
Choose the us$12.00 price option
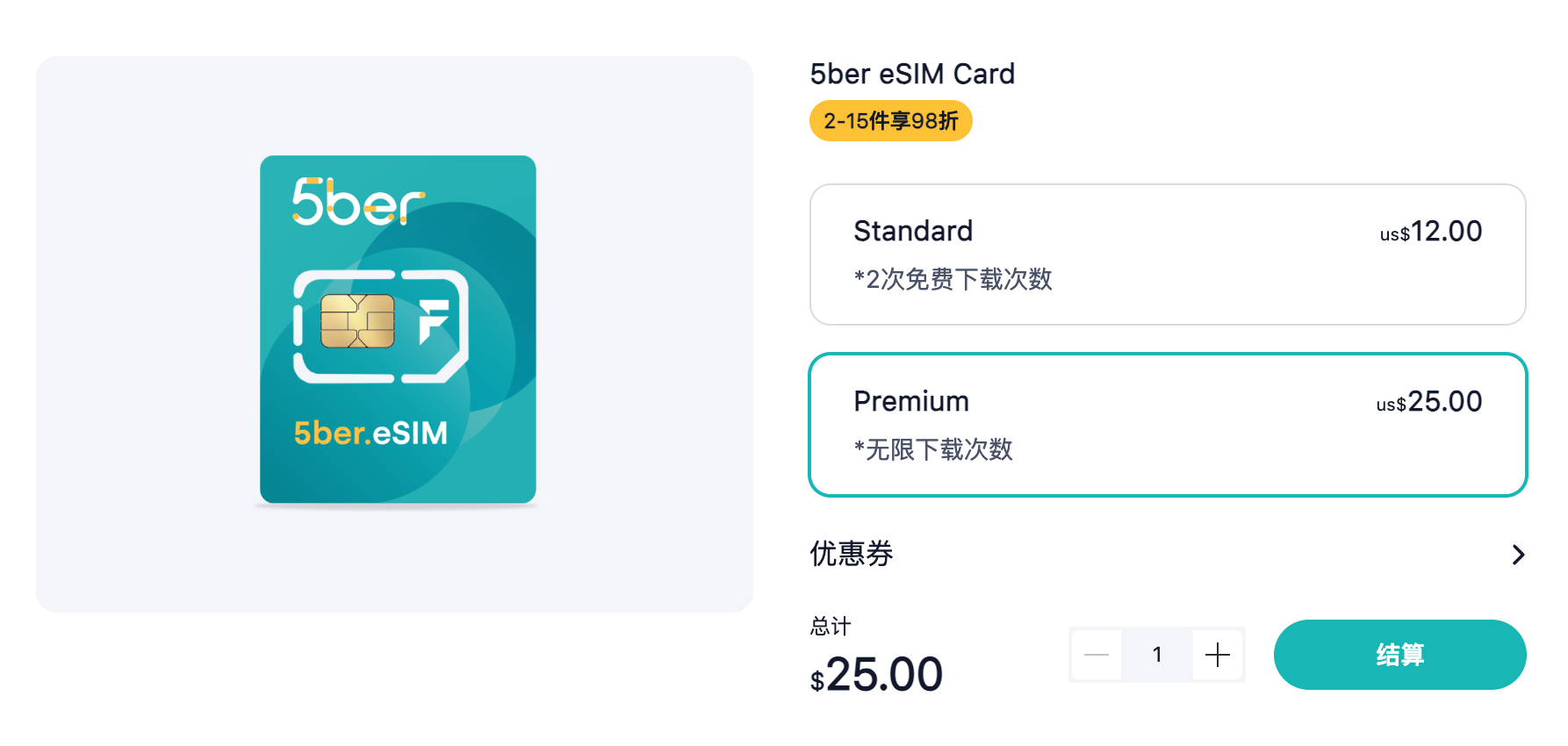click(1430, 232)
